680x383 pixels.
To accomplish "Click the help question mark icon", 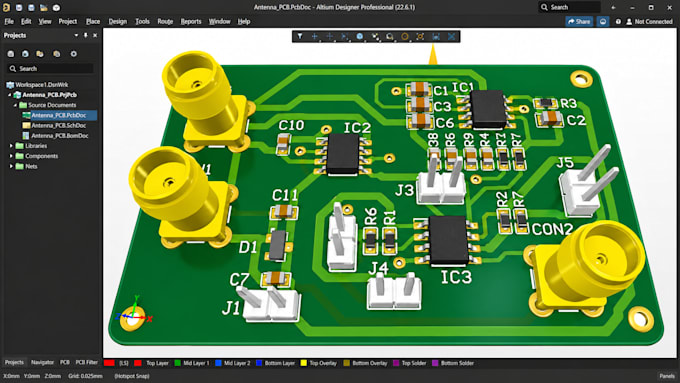I will coord(618,21).
